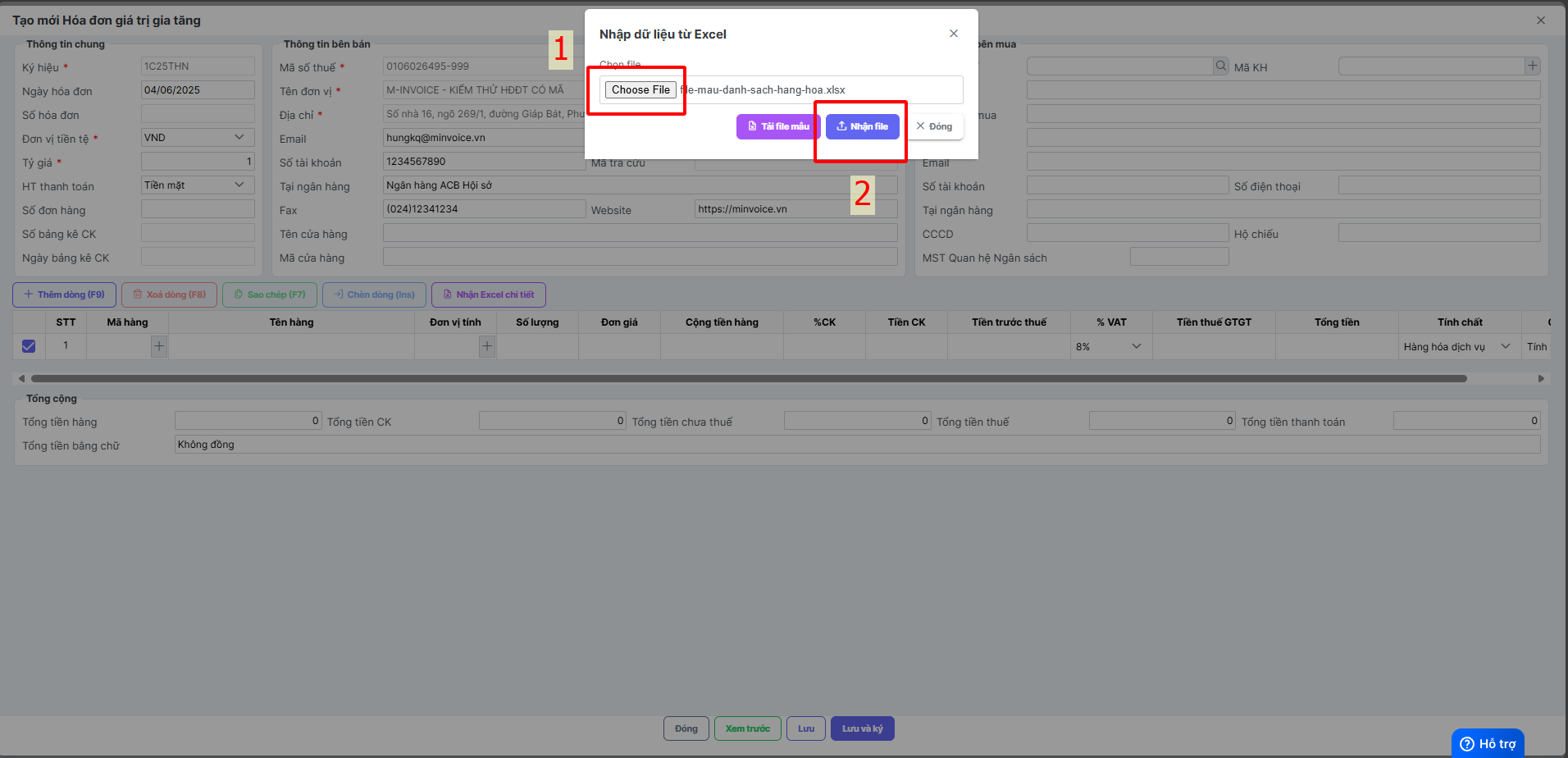Click plus icon next to Mã KH field
The width and height of the screenshot is (1568, 758).
pos(1532,66)
